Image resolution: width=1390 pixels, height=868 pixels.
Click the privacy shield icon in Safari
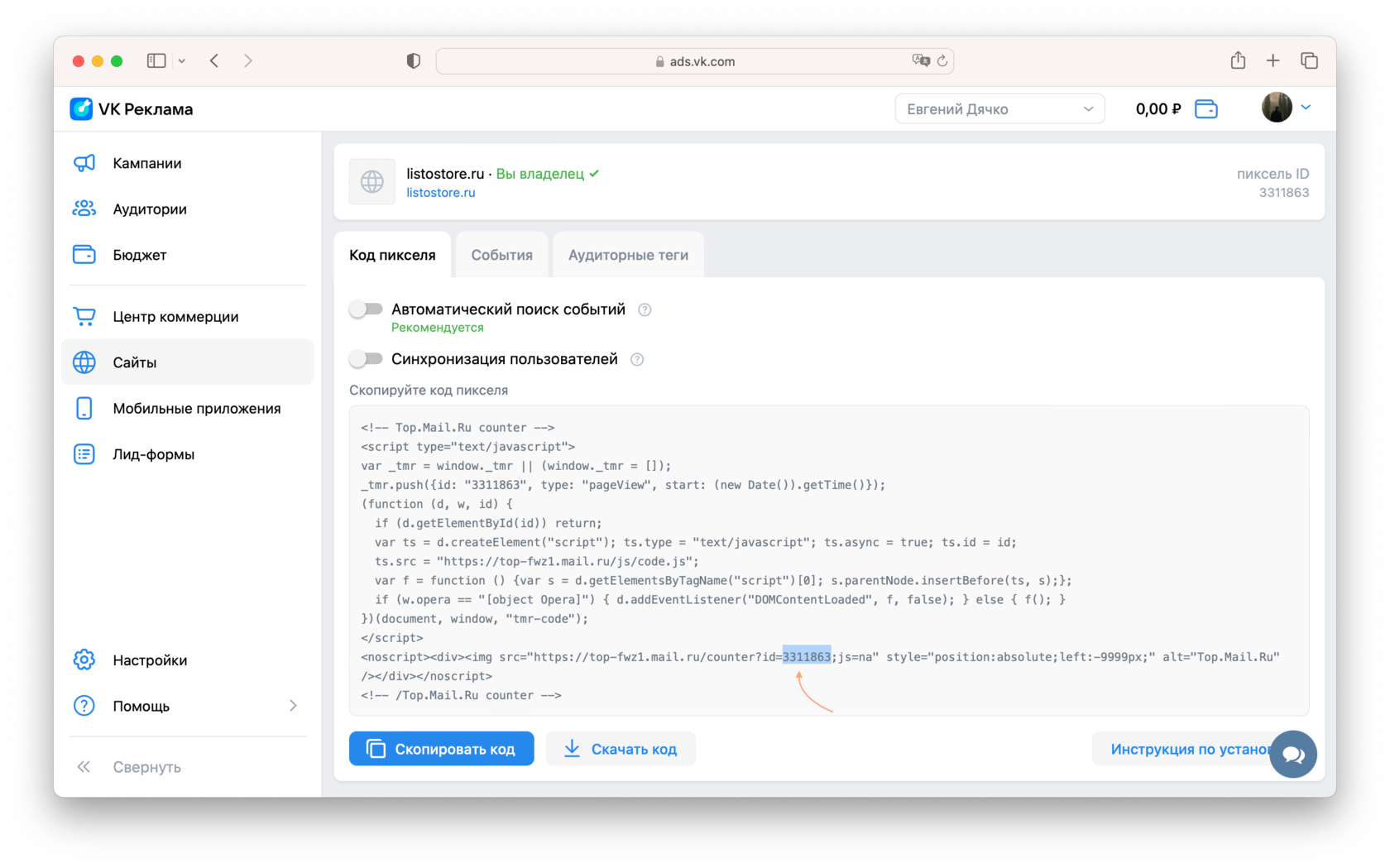[x=414, y=60]
